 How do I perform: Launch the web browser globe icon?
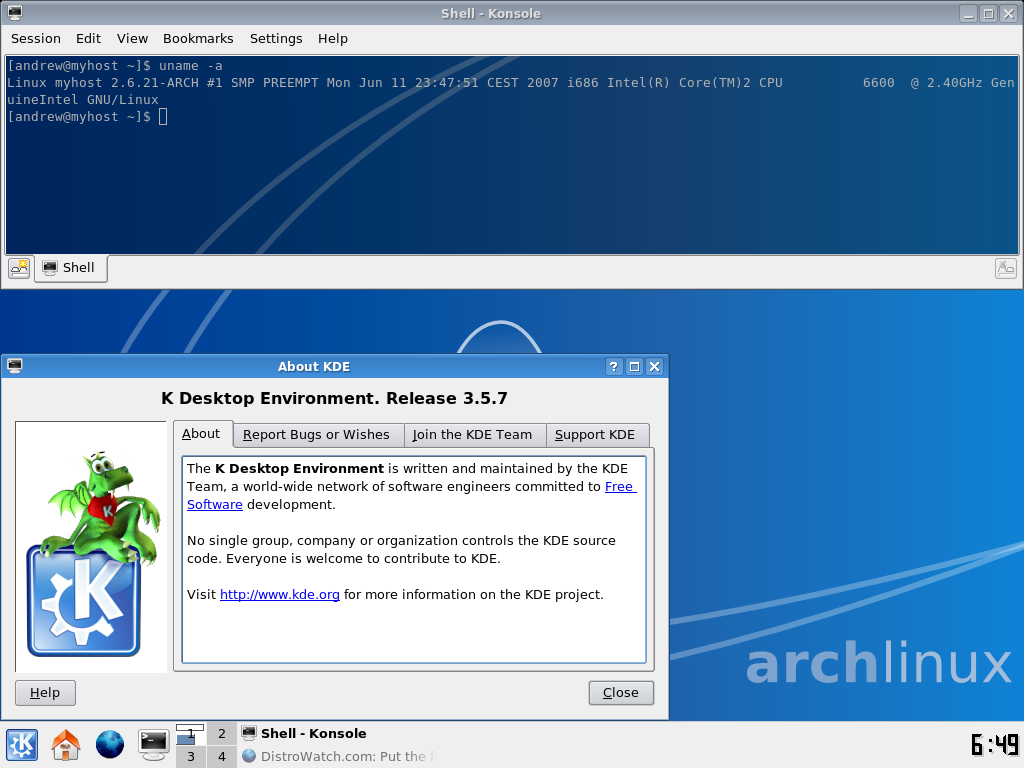pos(110,744)
